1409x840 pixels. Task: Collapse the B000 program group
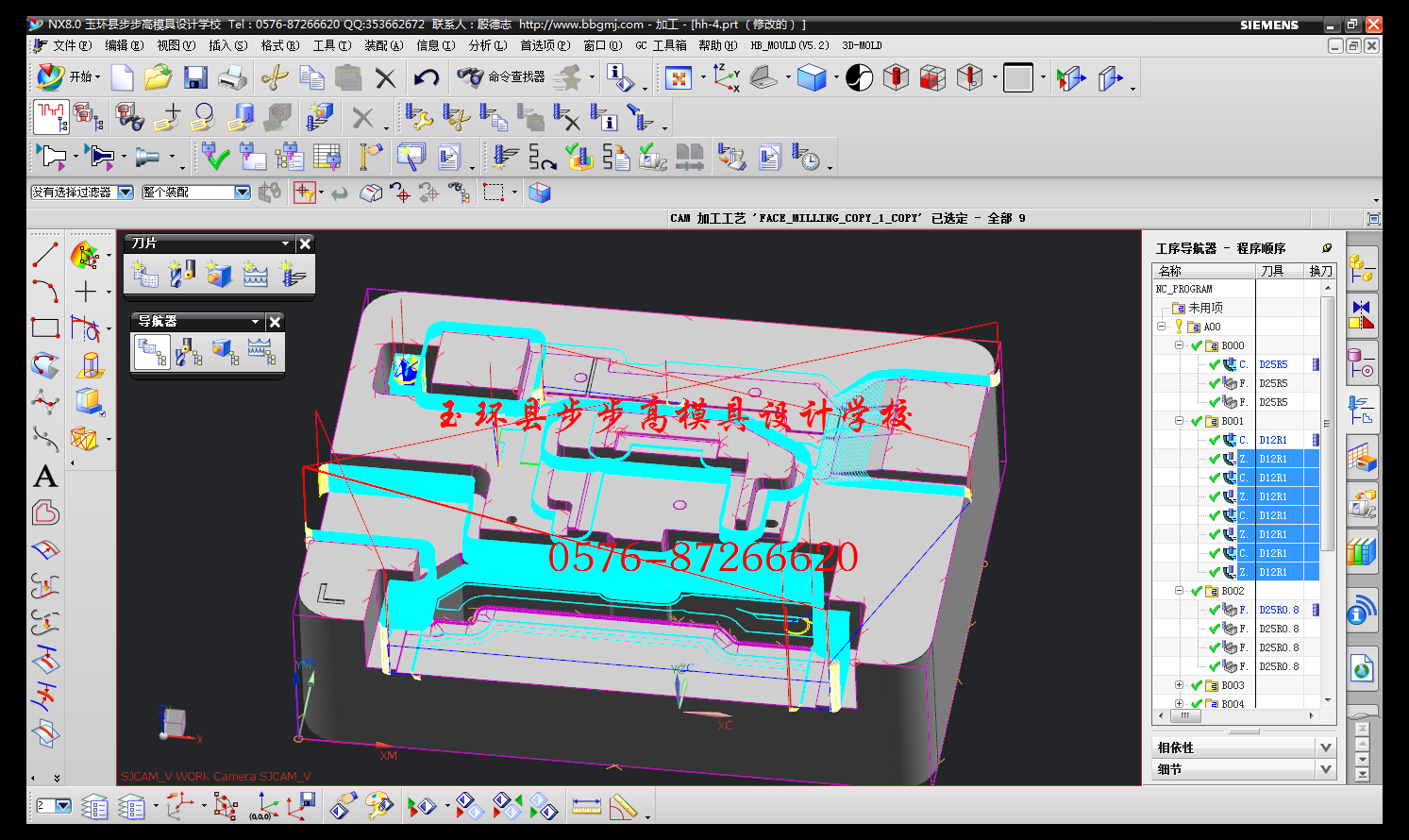click(x=1179, y=345)
